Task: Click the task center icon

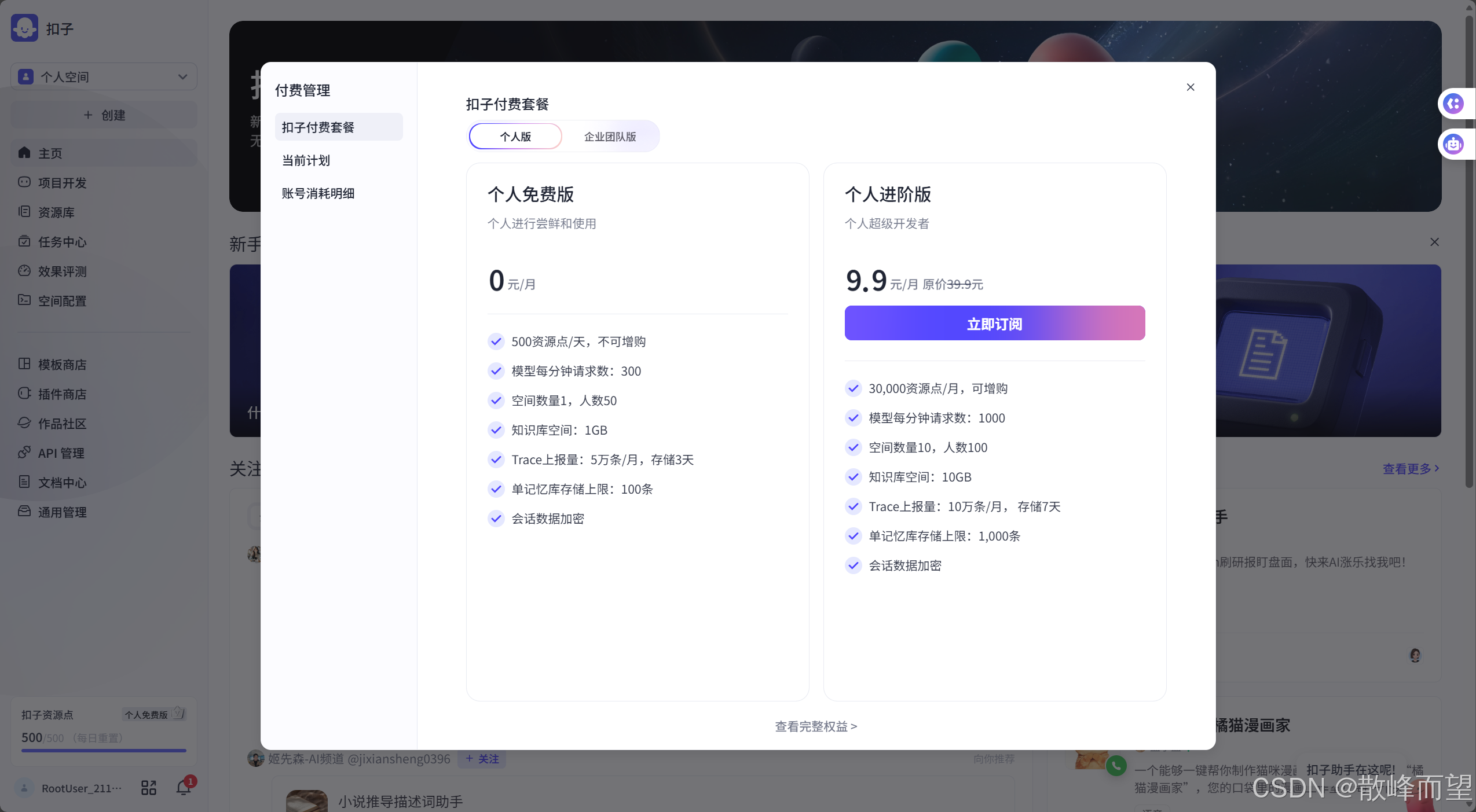Action: pos(24,241)
